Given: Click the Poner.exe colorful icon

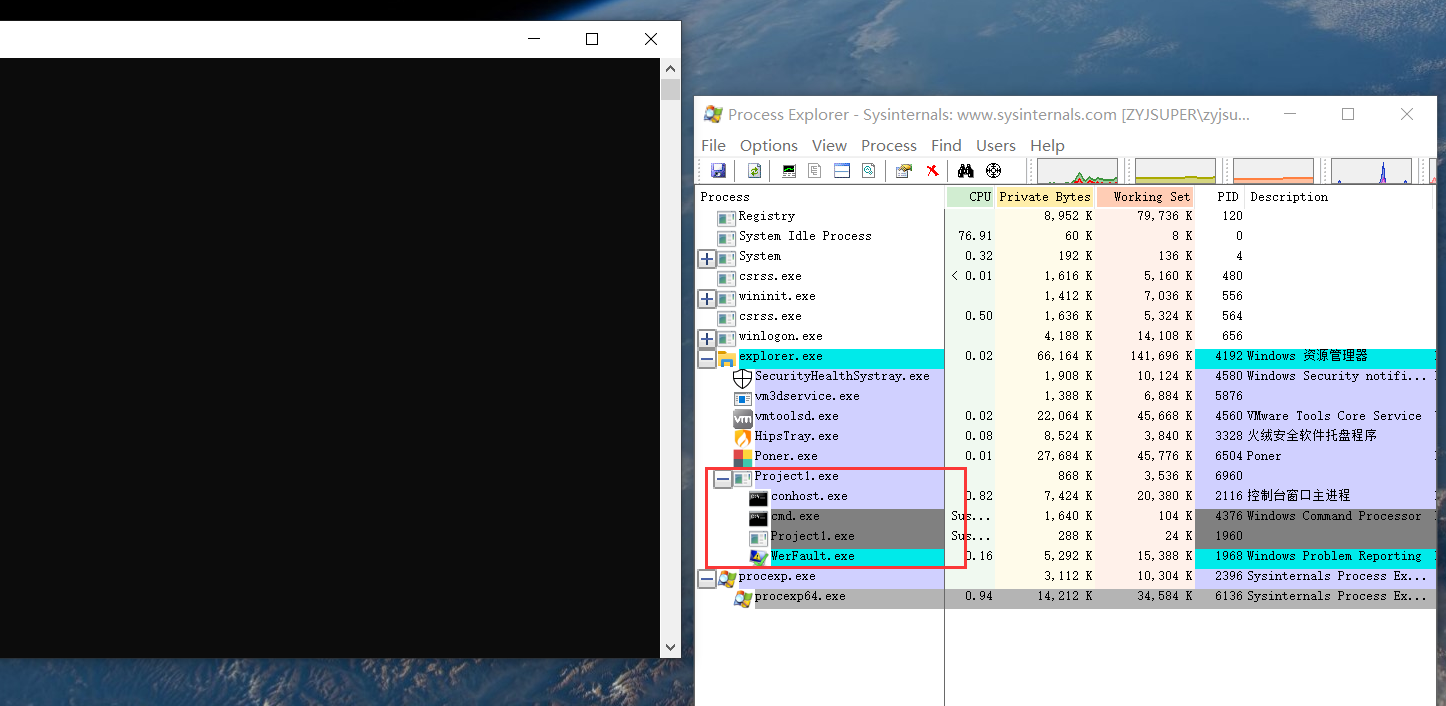Looking at the screenshot, I should (x=743, y=457).
